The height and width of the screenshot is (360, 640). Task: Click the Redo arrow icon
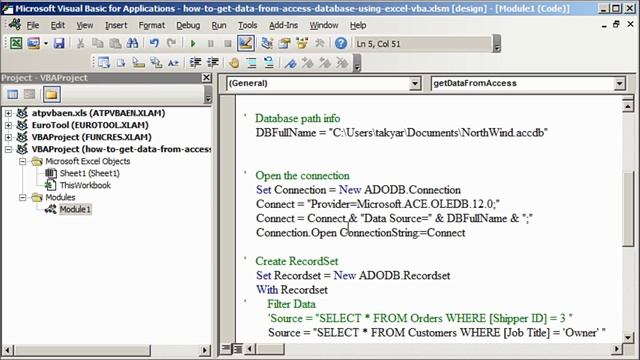(171, 43)
